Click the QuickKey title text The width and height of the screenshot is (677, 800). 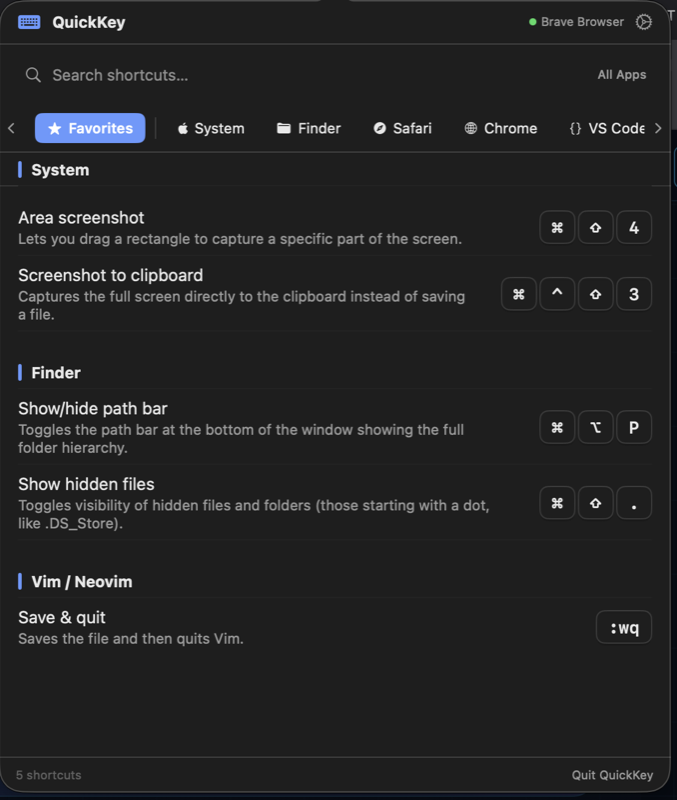tap(89, 22)
